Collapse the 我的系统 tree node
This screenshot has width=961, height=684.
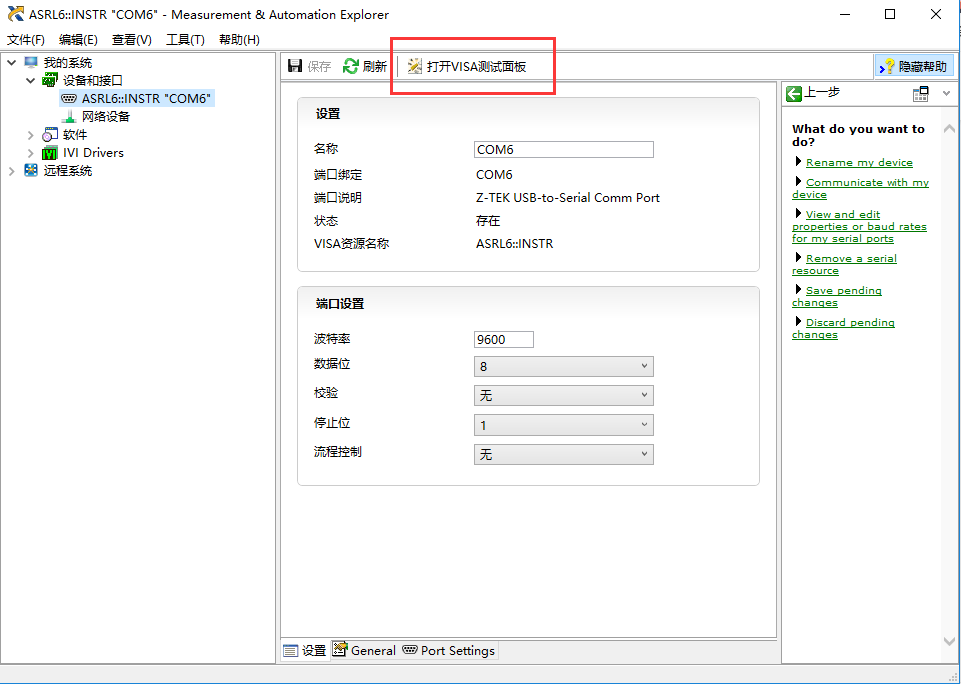(12, 63)
